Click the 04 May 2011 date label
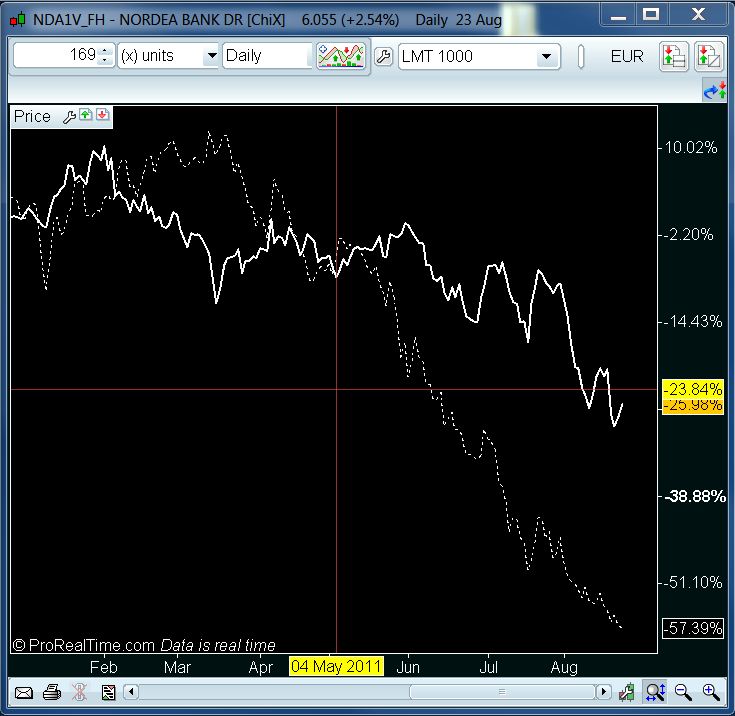 [336, 666]
